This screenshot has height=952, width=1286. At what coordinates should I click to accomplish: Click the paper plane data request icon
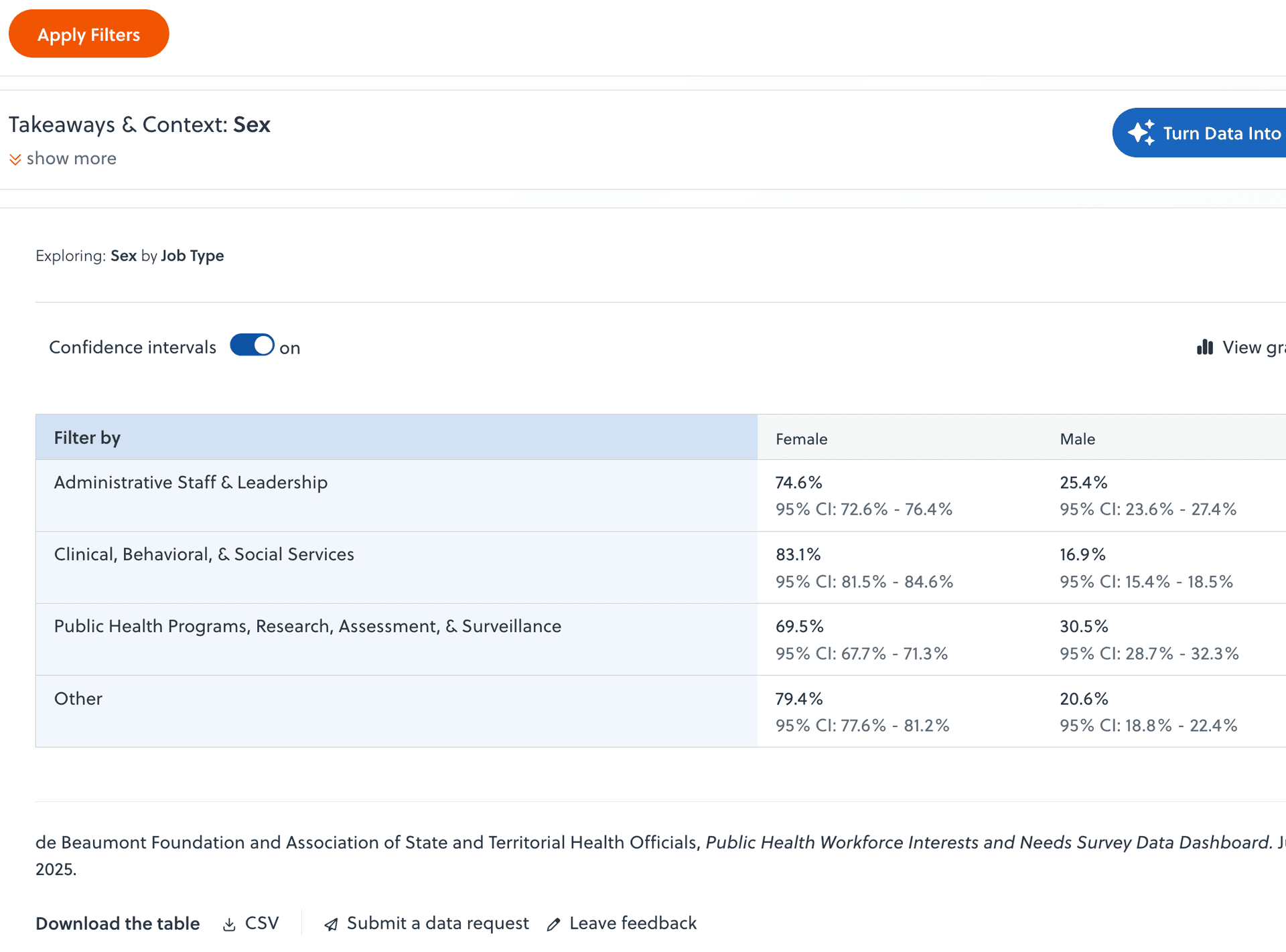click(x=331, y=925)
